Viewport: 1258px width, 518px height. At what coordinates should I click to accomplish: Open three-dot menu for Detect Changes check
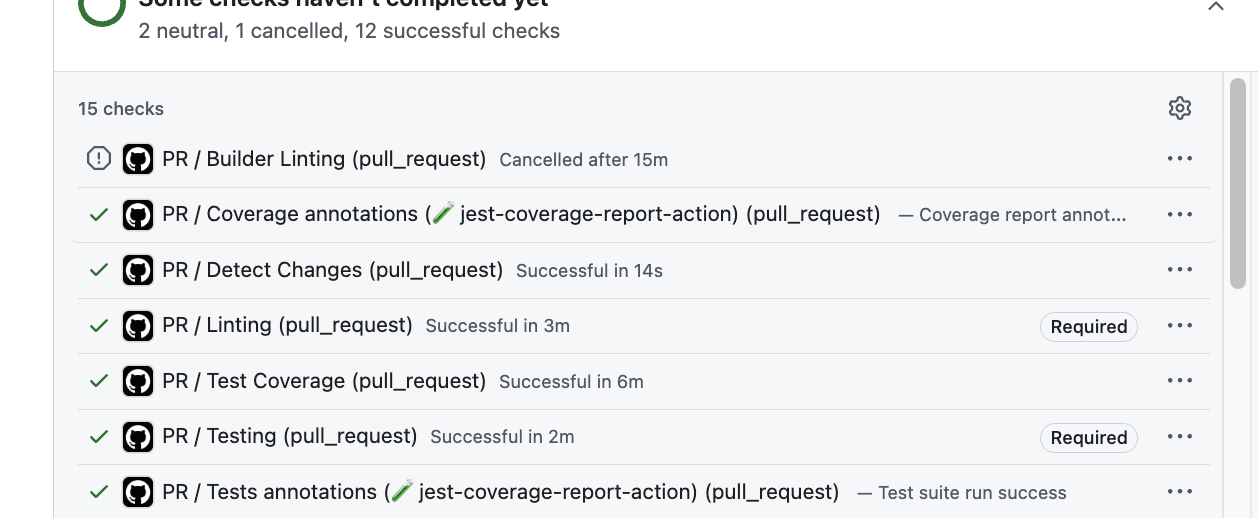pyautogui.click(x=1180, y=270)
